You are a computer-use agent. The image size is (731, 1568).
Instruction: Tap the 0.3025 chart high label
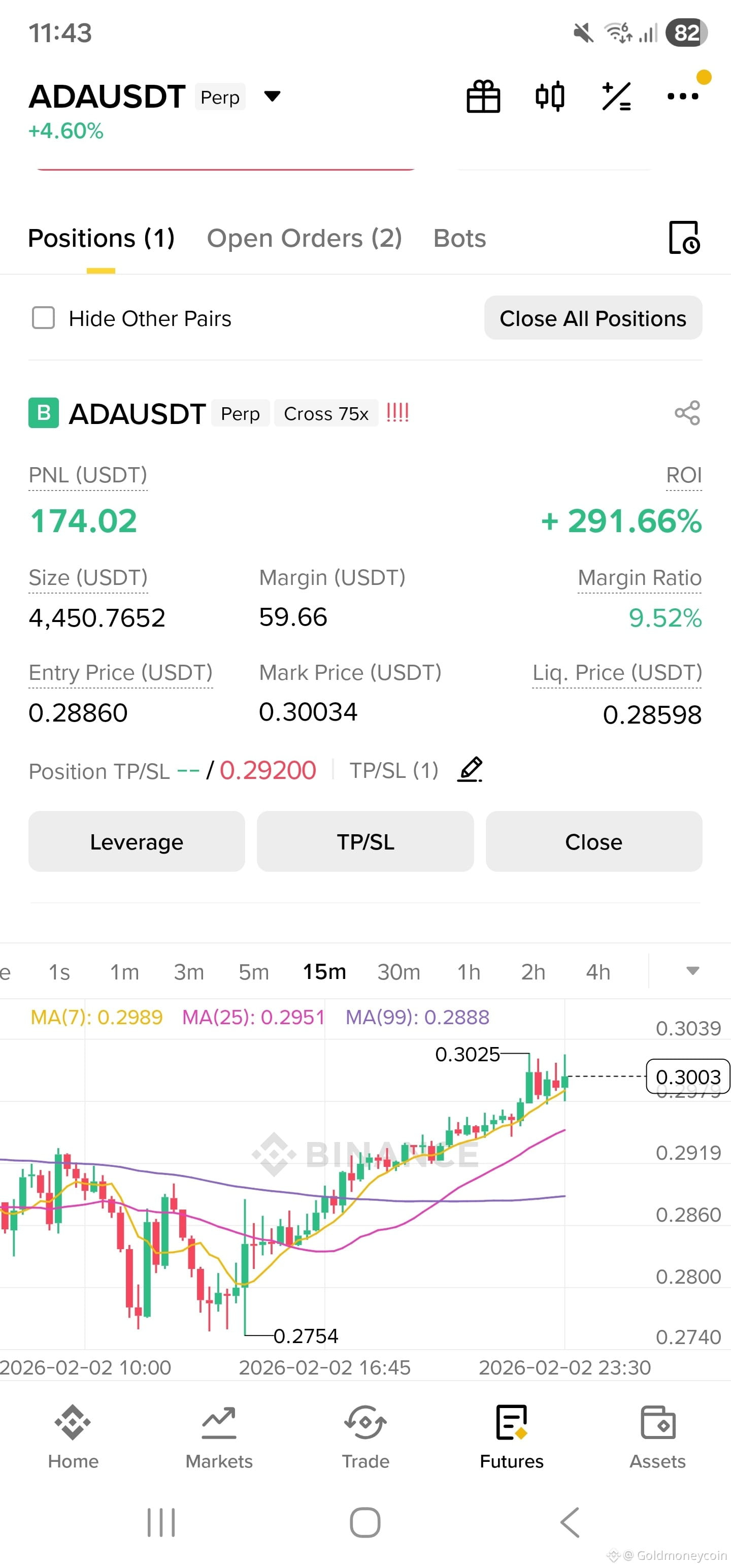click(468, 1054)
